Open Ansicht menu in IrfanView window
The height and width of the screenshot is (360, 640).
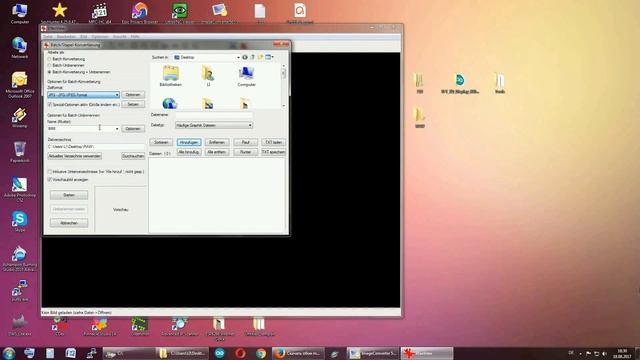coord(120,37)
